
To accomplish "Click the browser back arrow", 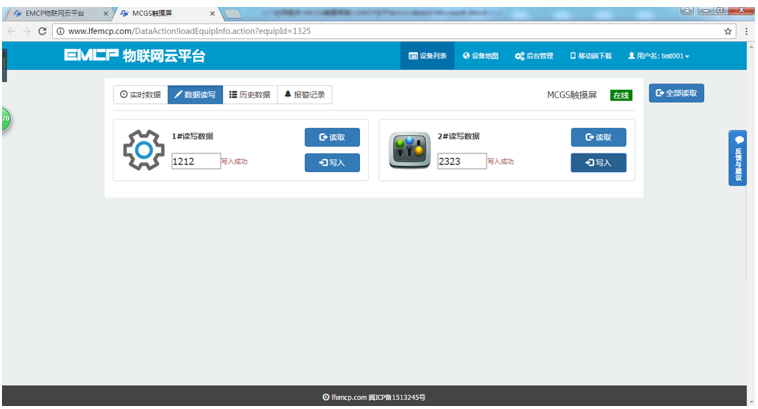I will coord(11,31).
